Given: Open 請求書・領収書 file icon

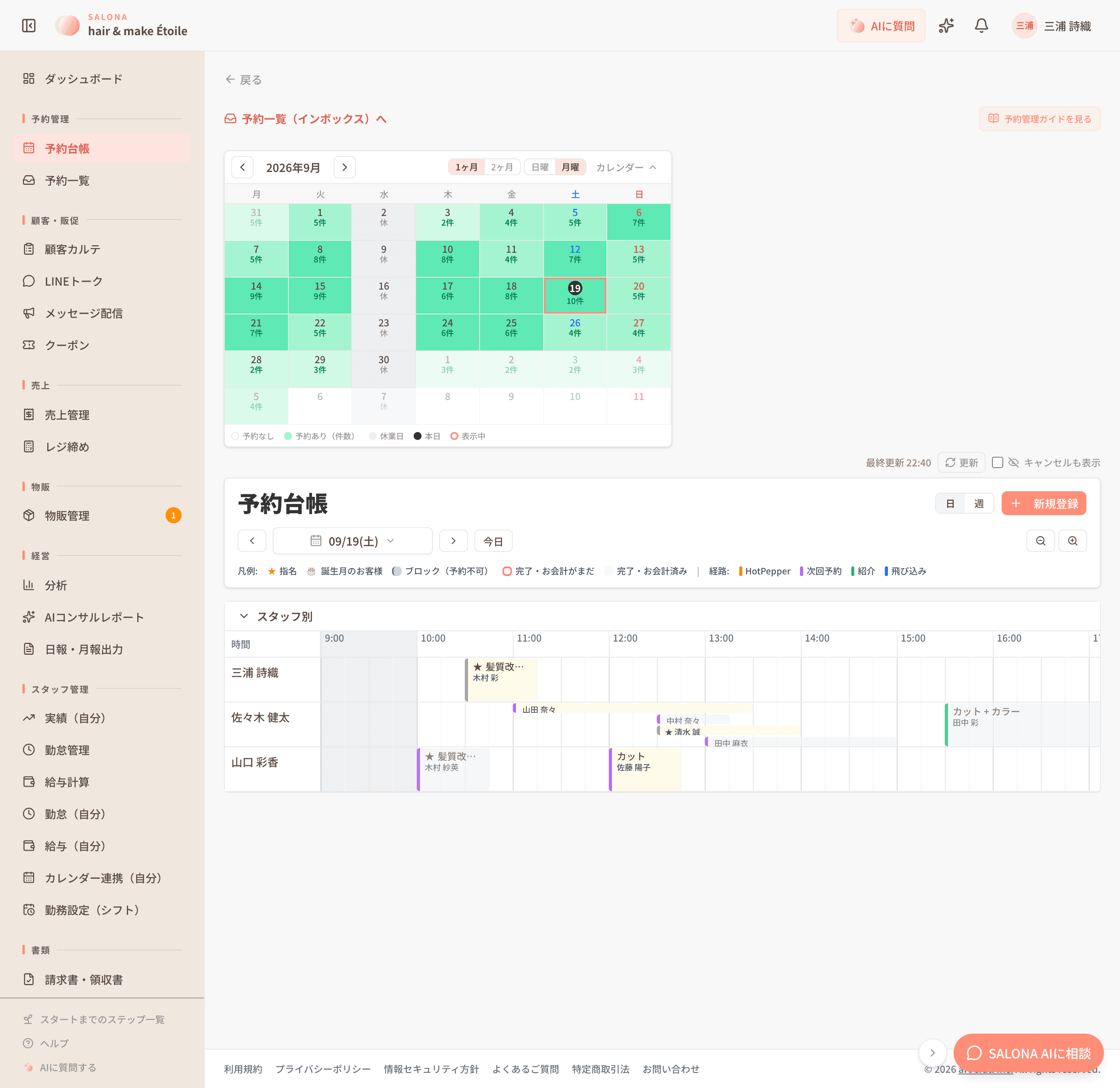Looking at the screenshot, I should tap(28, 979).
